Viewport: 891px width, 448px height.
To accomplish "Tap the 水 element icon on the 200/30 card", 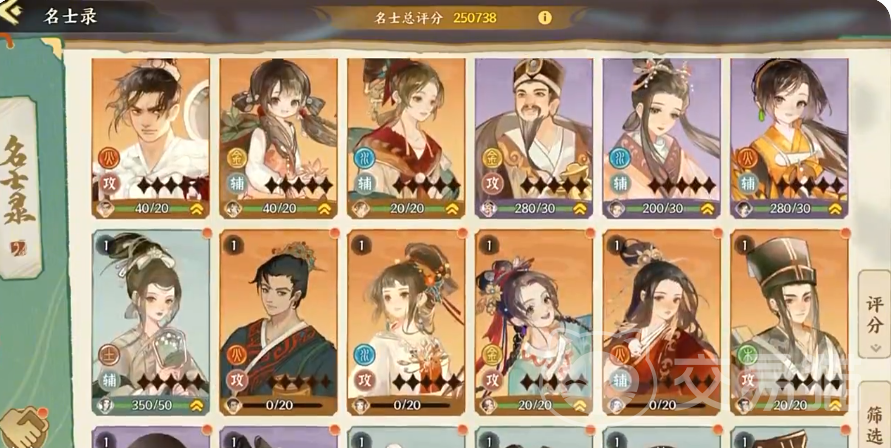I will click(620, 158).
